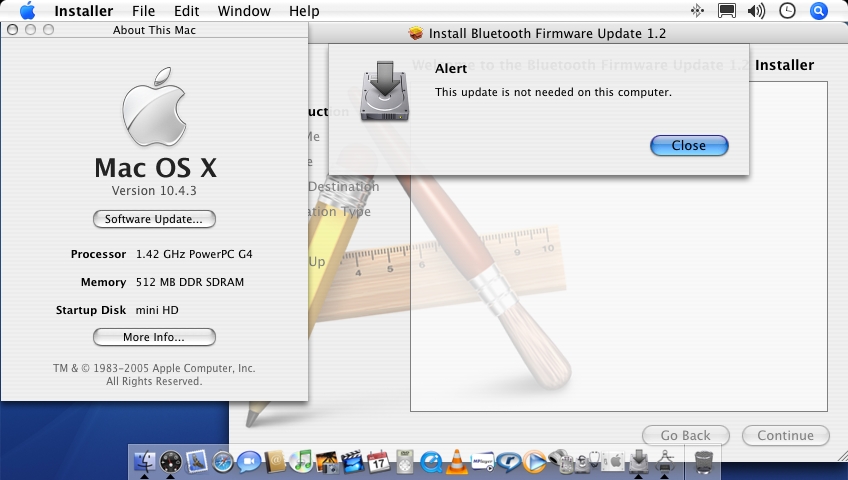
Task: Click the System Profiler icon in Dock
Action: (665, 462)
